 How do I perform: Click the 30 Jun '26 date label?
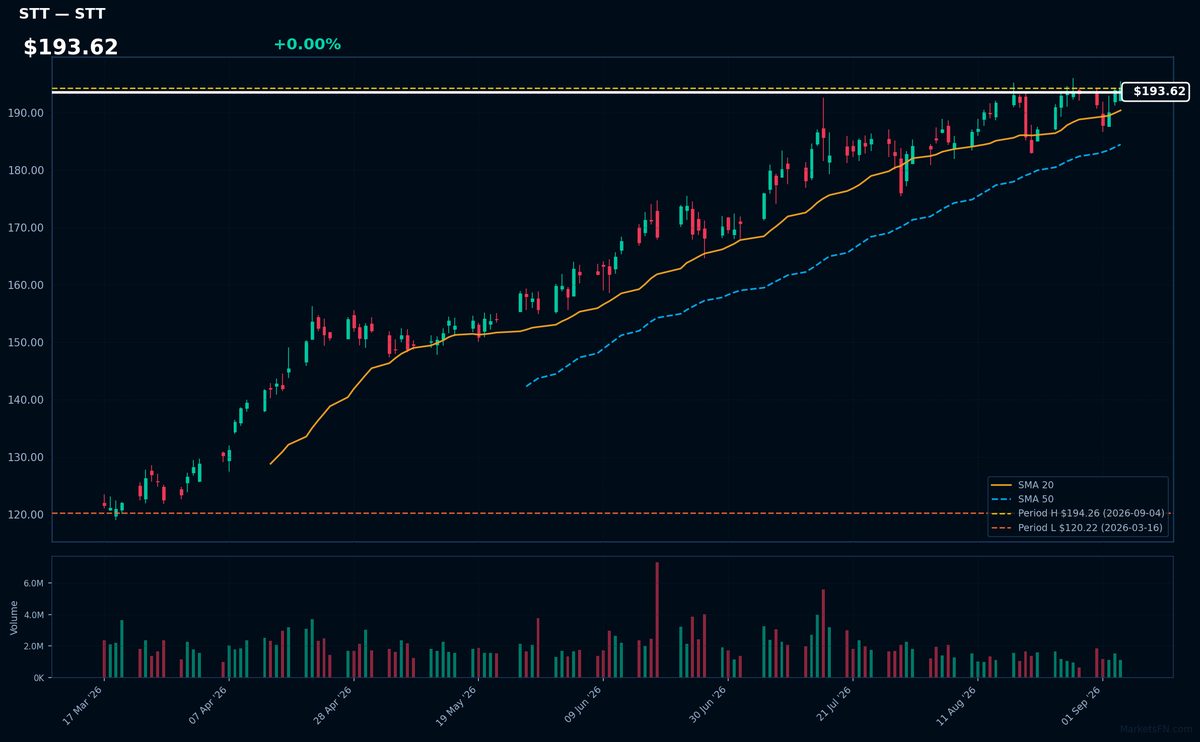(x=706, y=706)
